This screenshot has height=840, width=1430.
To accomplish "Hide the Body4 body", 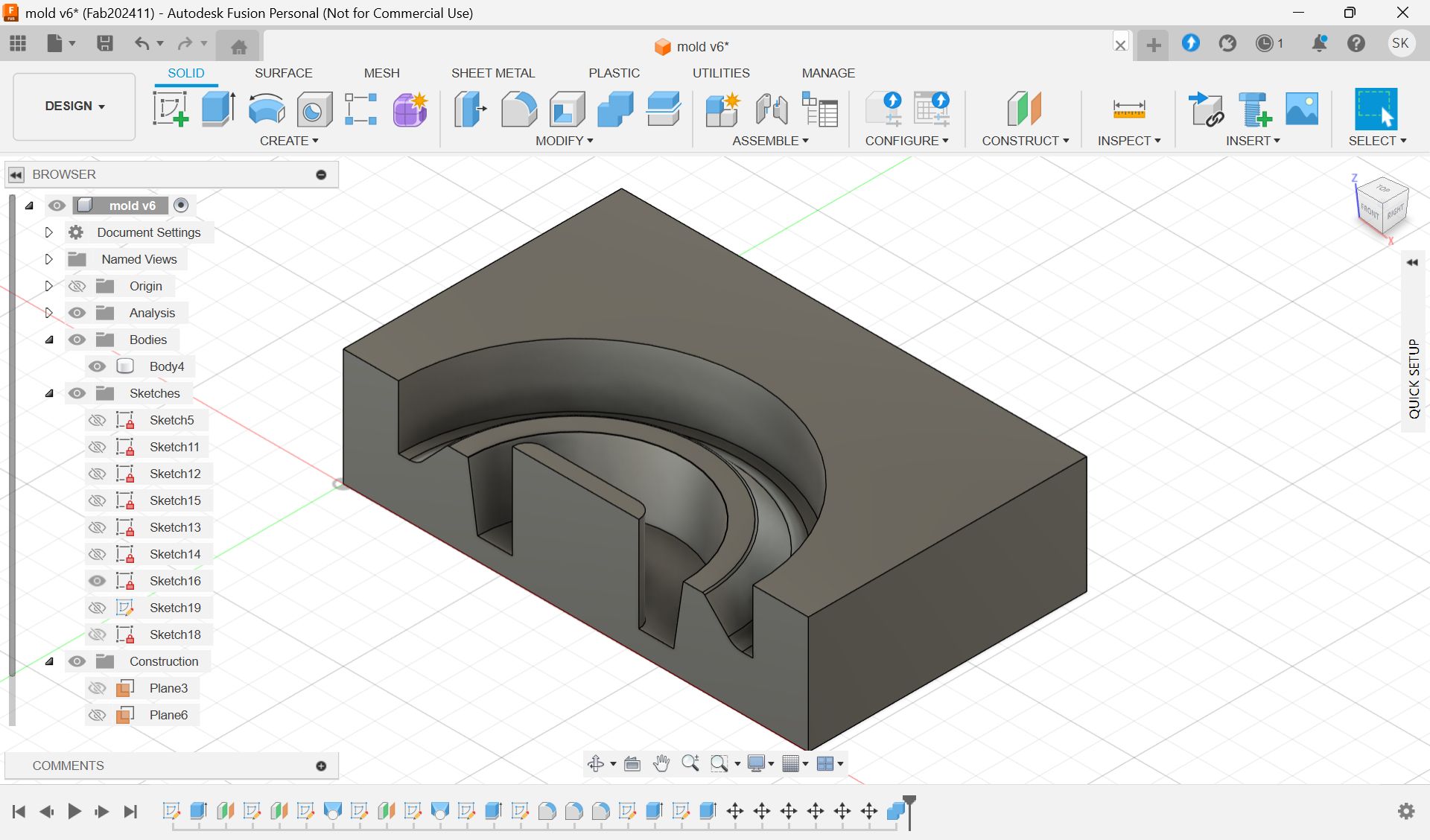I will click(x=98, y=366).
